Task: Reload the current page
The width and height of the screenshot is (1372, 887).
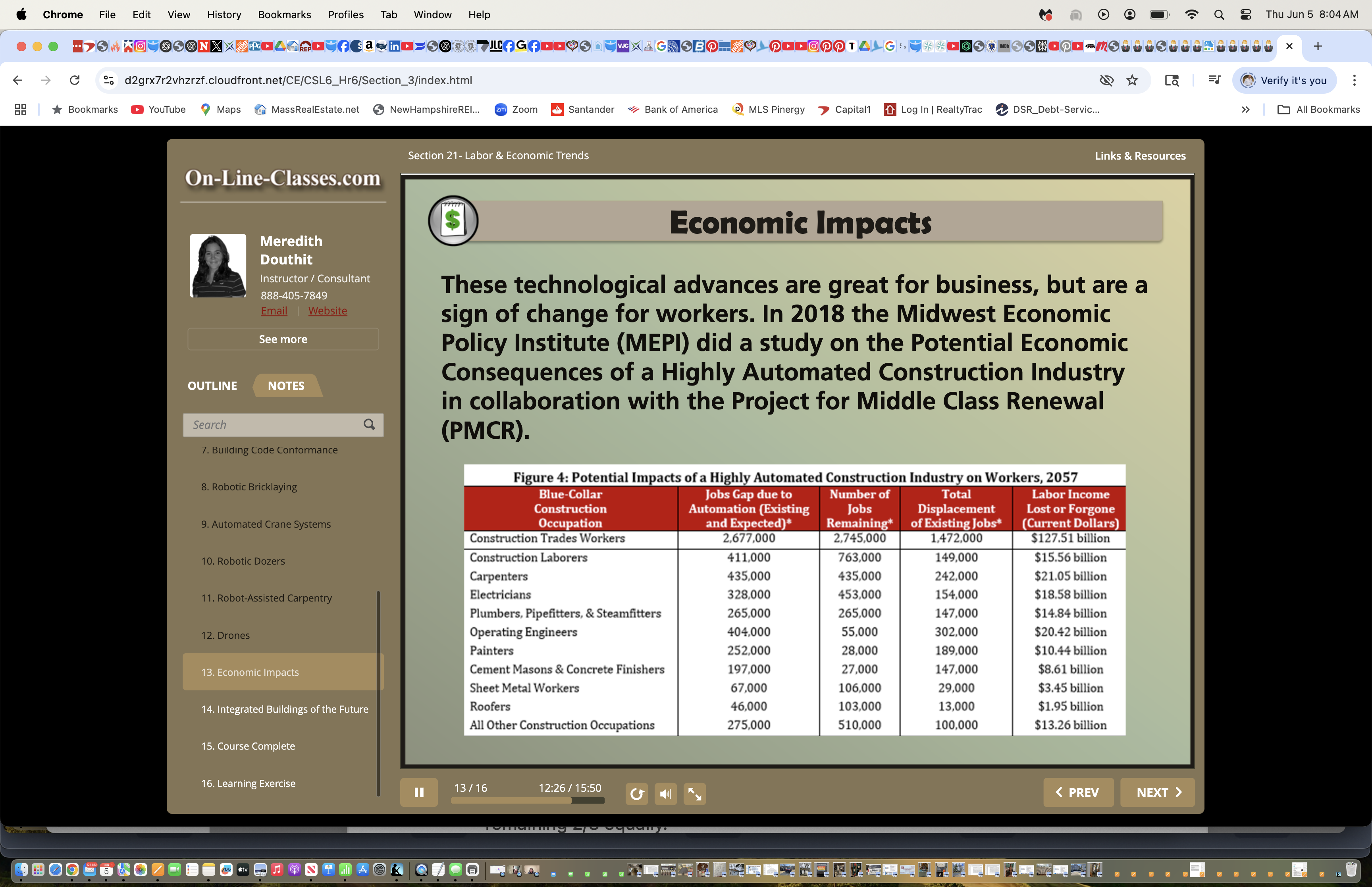Action: tap(74, 80)
